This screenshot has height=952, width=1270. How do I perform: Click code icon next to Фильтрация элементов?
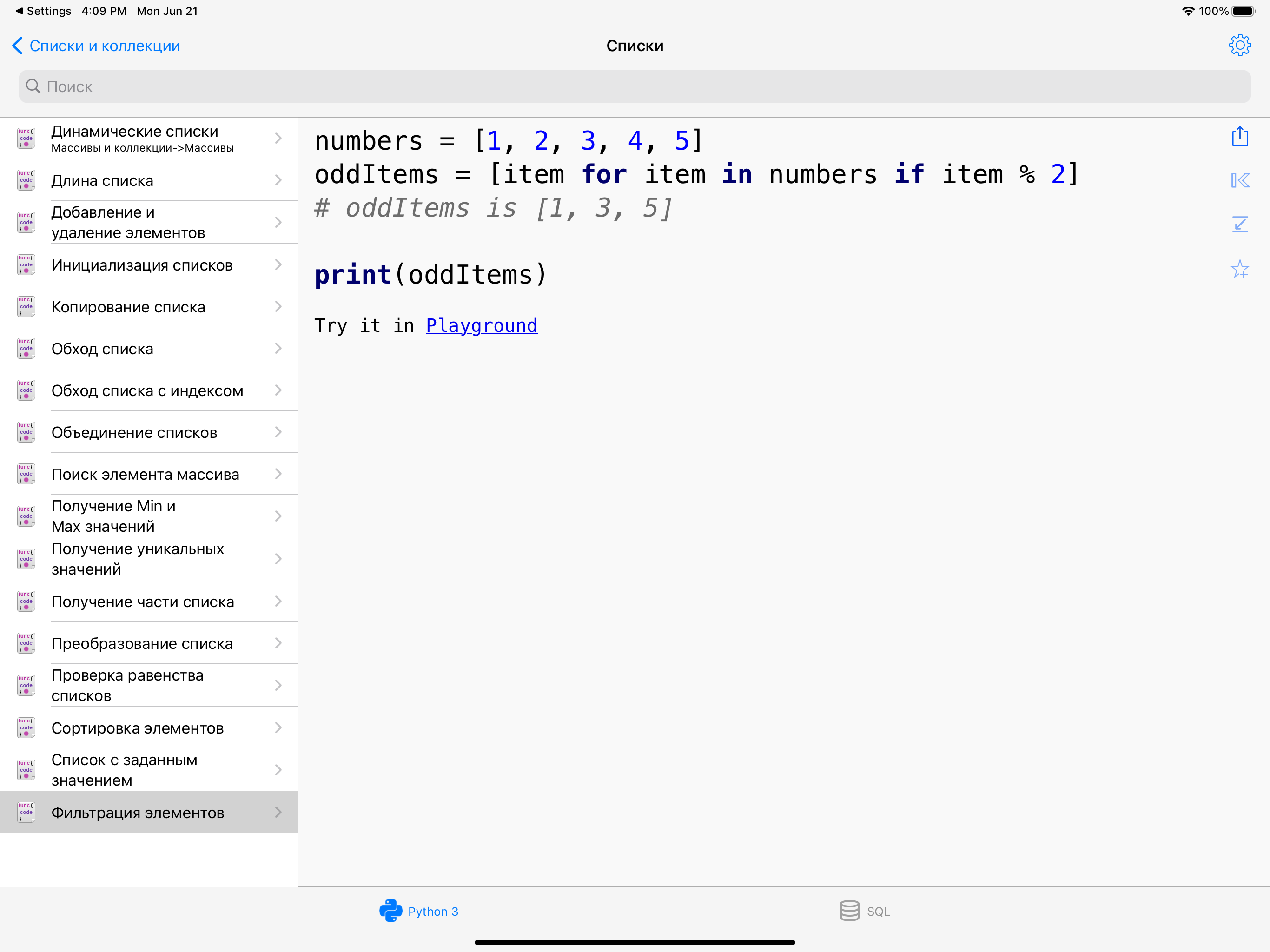[x=26, y=812]
